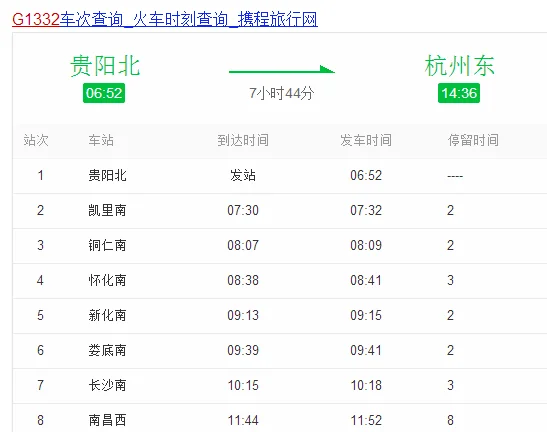This screenshot has height=432, width=547.
Task: Click arrival time 08:38 for 怀化南
Action: pos(243,280)
